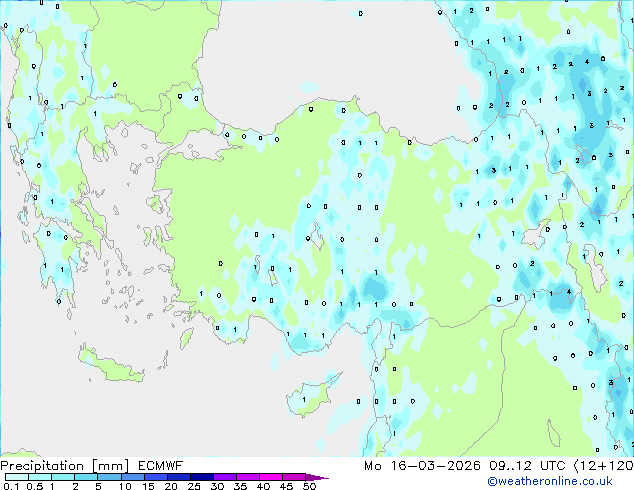Select the 5–10 mm legend color box

tap(110, 477)
